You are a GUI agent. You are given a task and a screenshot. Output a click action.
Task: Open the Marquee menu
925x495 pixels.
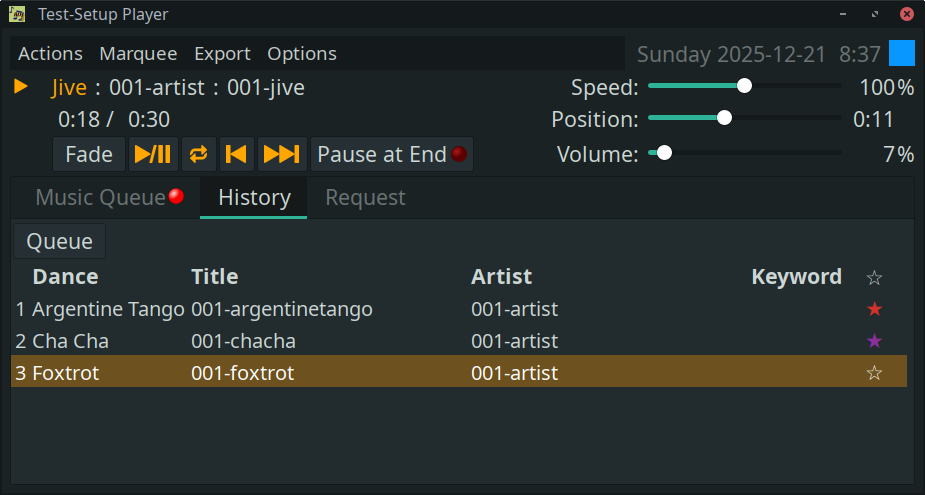coord(138,54)
